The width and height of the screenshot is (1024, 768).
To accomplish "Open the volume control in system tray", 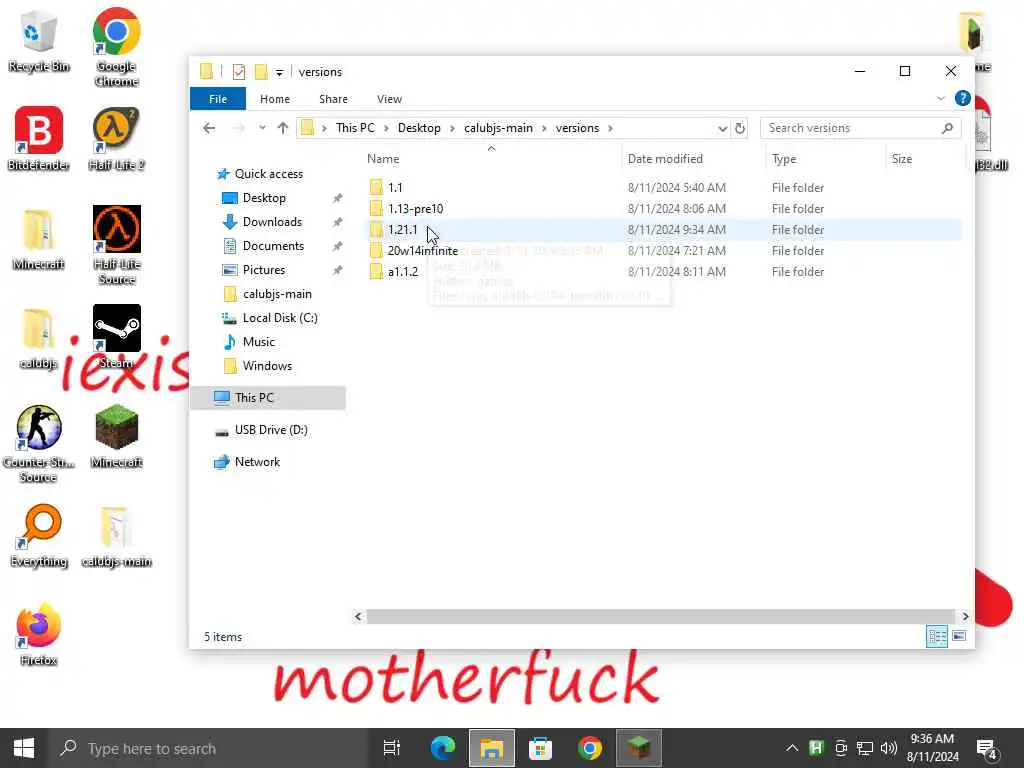I will [x=888, y=748].
